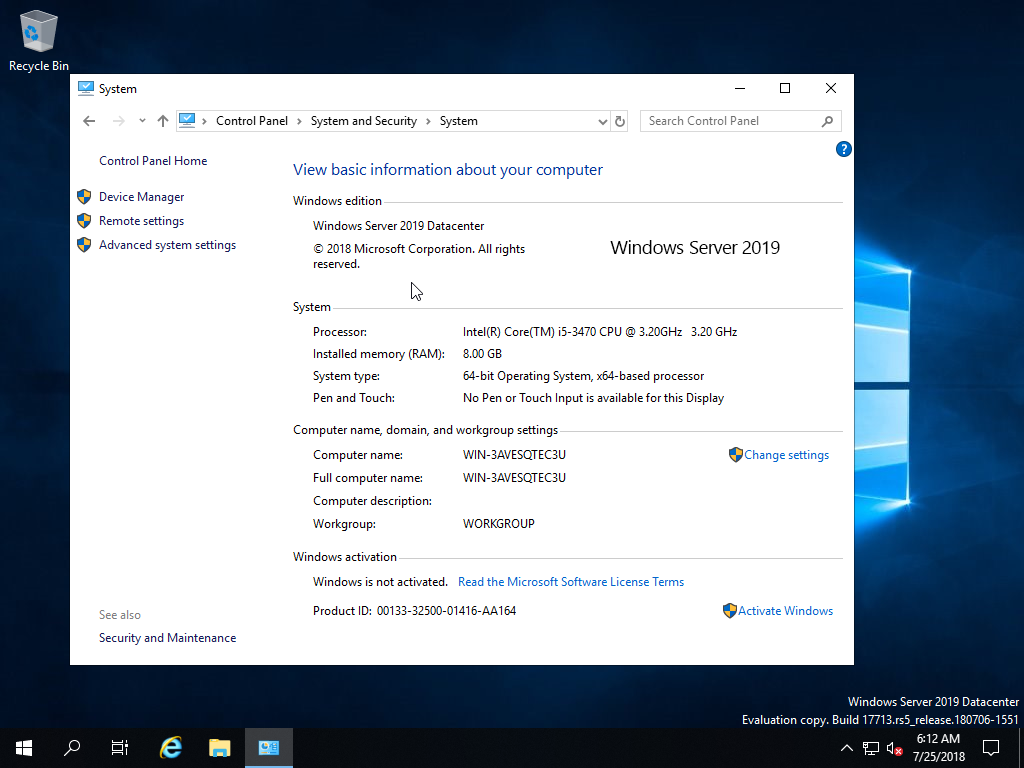Open the Action Center notifications icon
Image resolution: width=1024 pixels, height=768 pixels.
pyautogui.click(x=991, y=748)
